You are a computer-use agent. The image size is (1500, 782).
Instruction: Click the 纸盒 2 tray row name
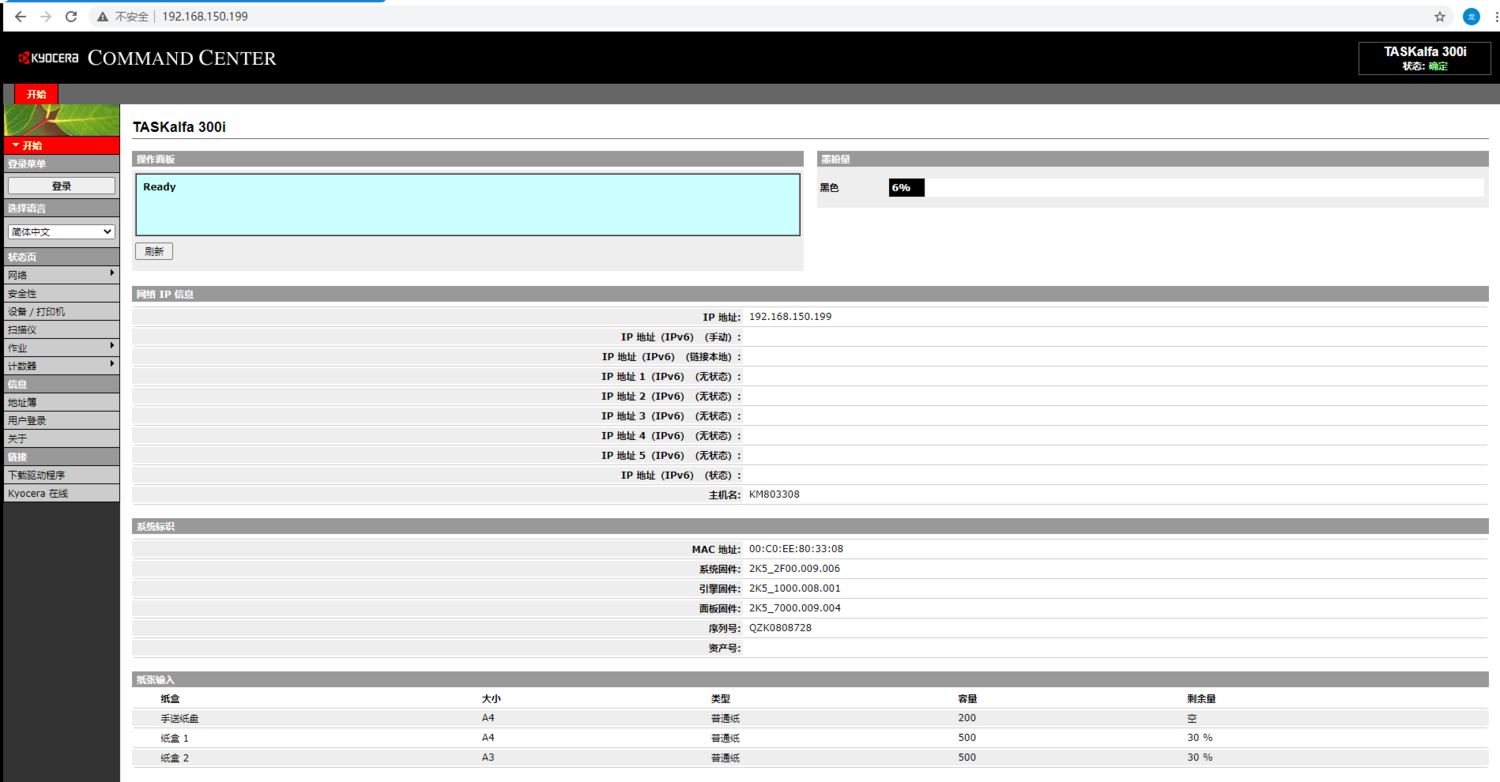pos(174,758)
